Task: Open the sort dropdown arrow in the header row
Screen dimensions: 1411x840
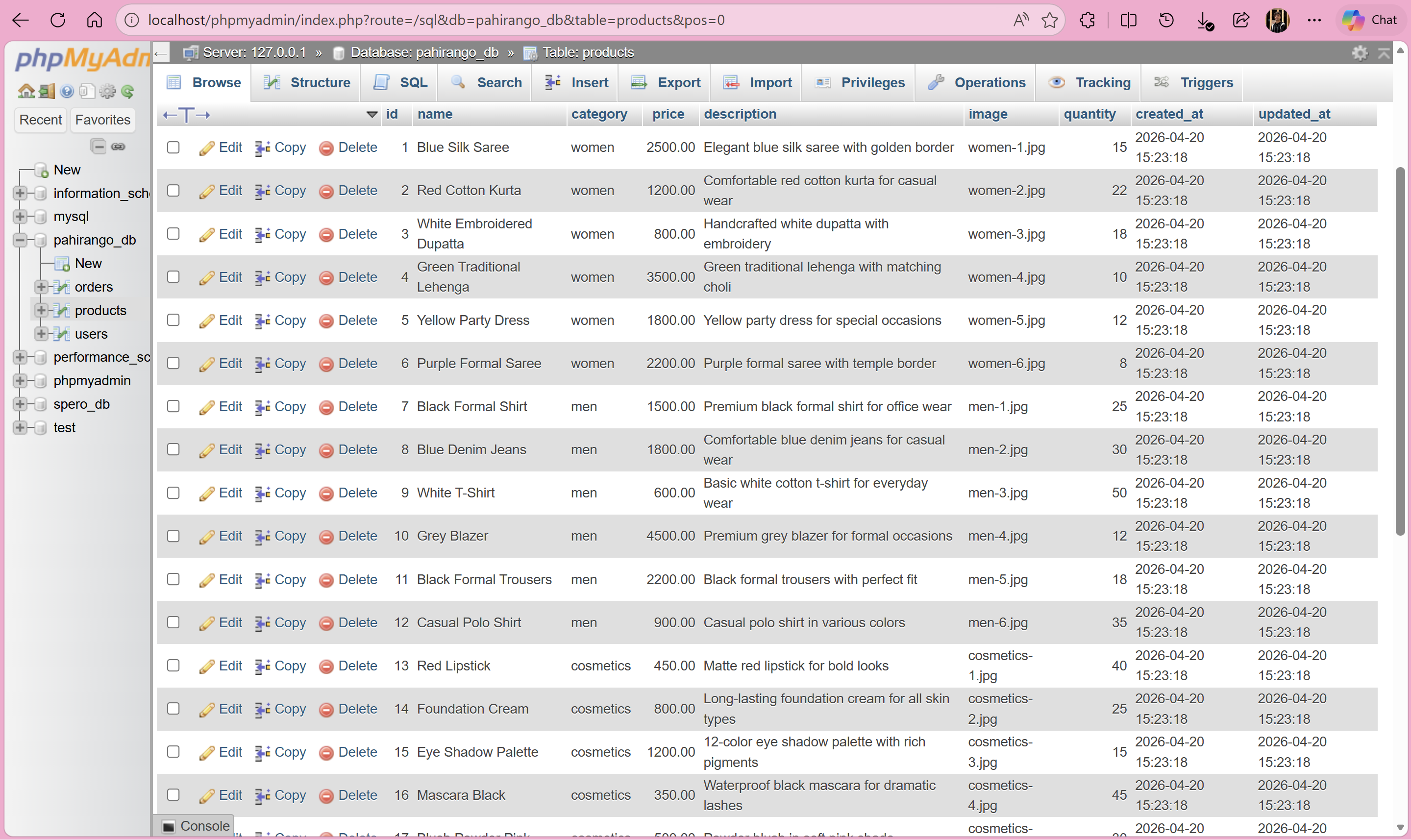Action: (x=372, y=114)
